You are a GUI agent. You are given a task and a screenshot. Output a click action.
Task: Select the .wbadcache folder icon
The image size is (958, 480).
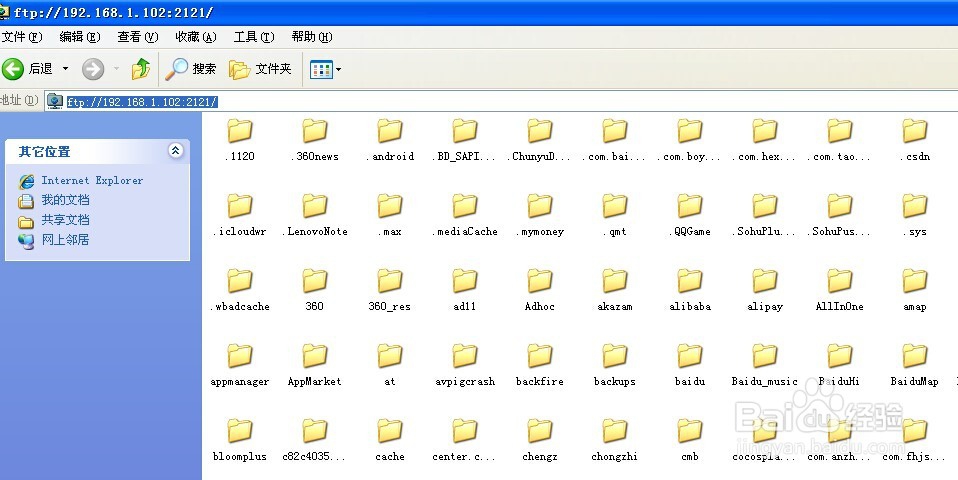pos(240,281)
